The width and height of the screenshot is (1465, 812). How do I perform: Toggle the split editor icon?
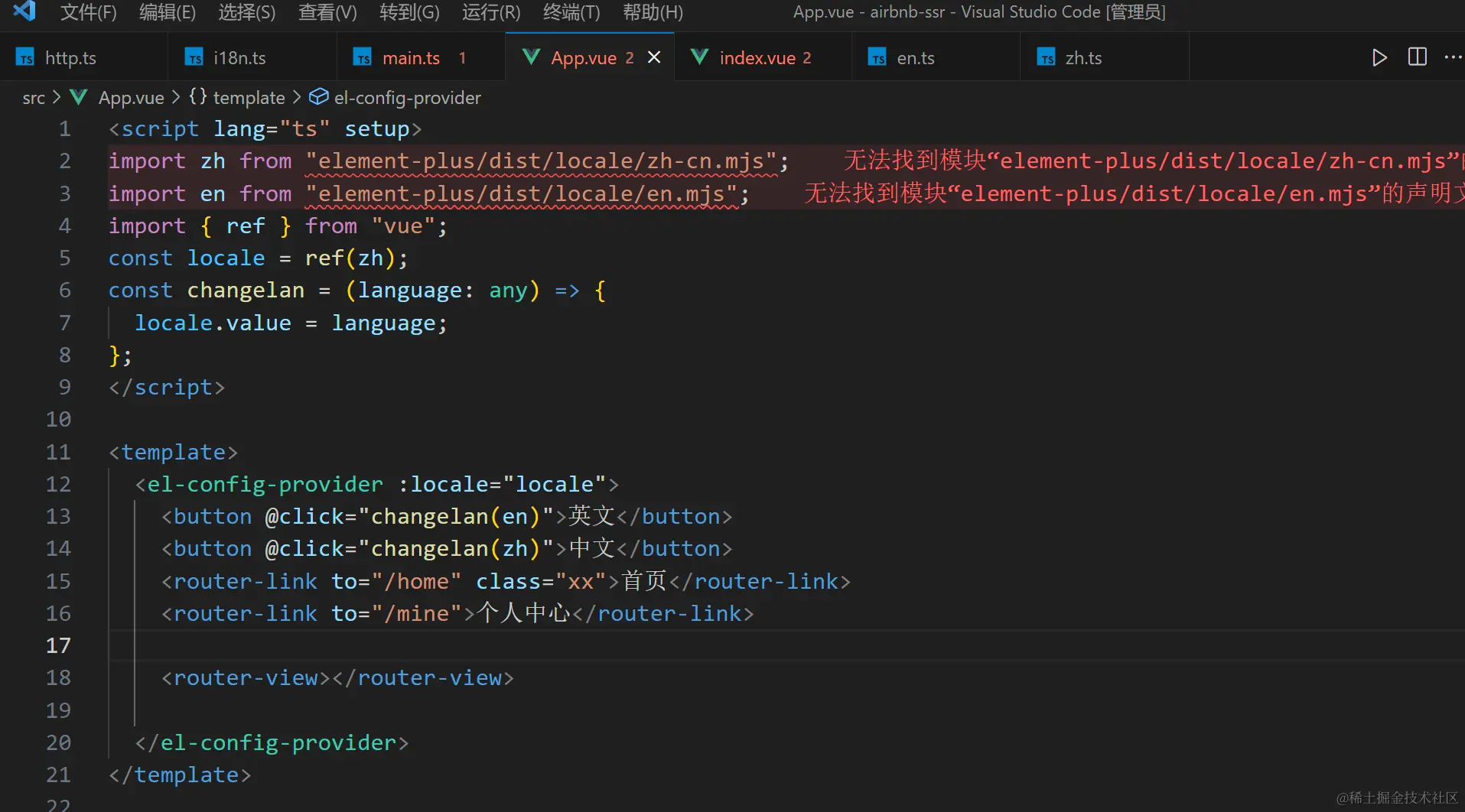pyautogui.click(x=1416, y=57)
